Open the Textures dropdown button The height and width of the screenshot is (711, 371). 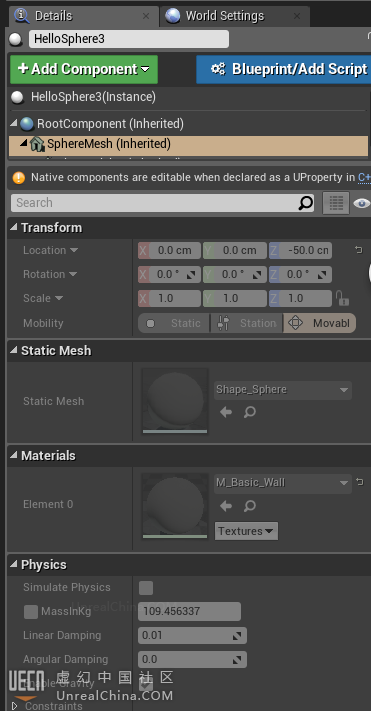[246, 531]
